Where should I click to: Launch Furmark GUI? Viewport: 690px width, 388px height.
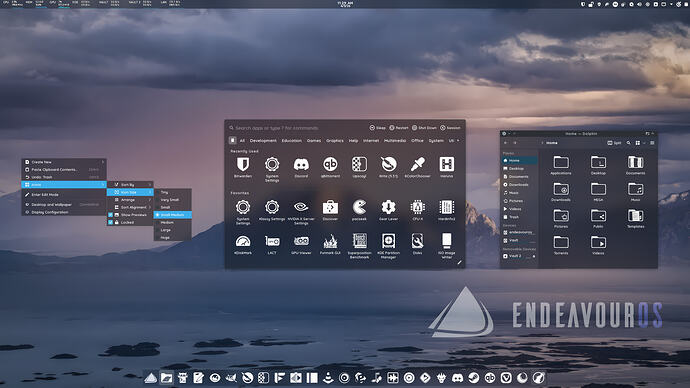point(330,244)
